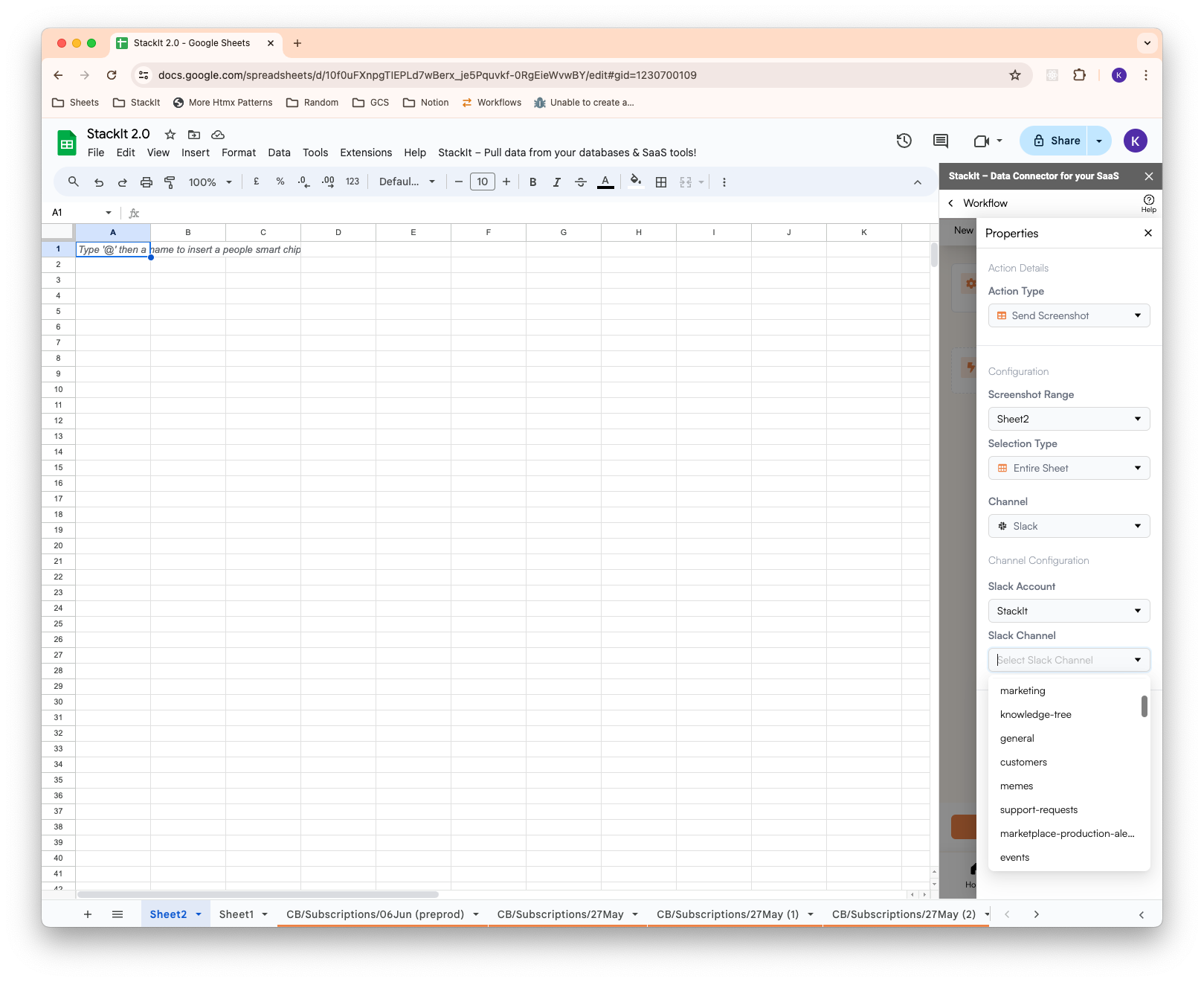Select the marketing Slack channel
1204x982 pixels.
coord(1068,691)
